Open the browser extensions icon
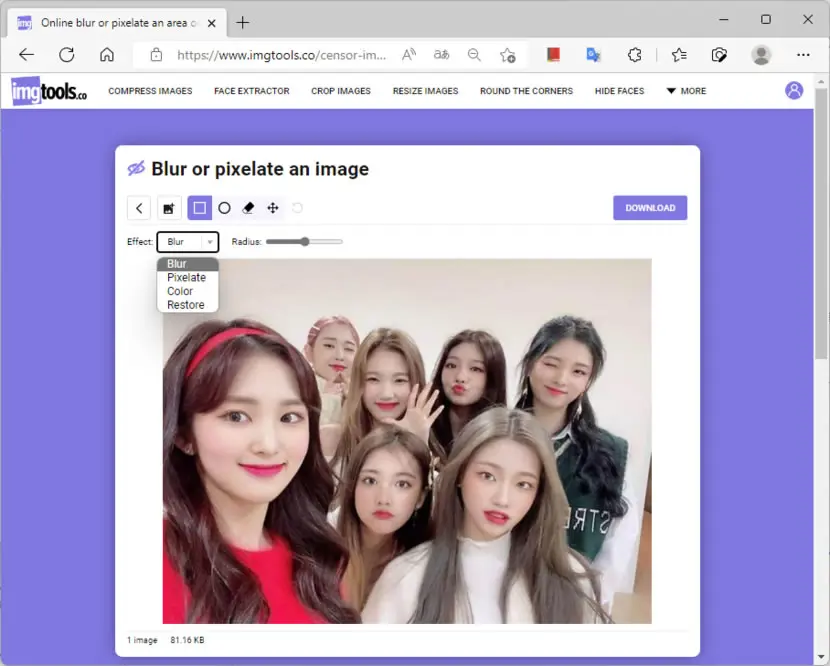The width and height of the screenshot is (830, 666). click(634, 55)
